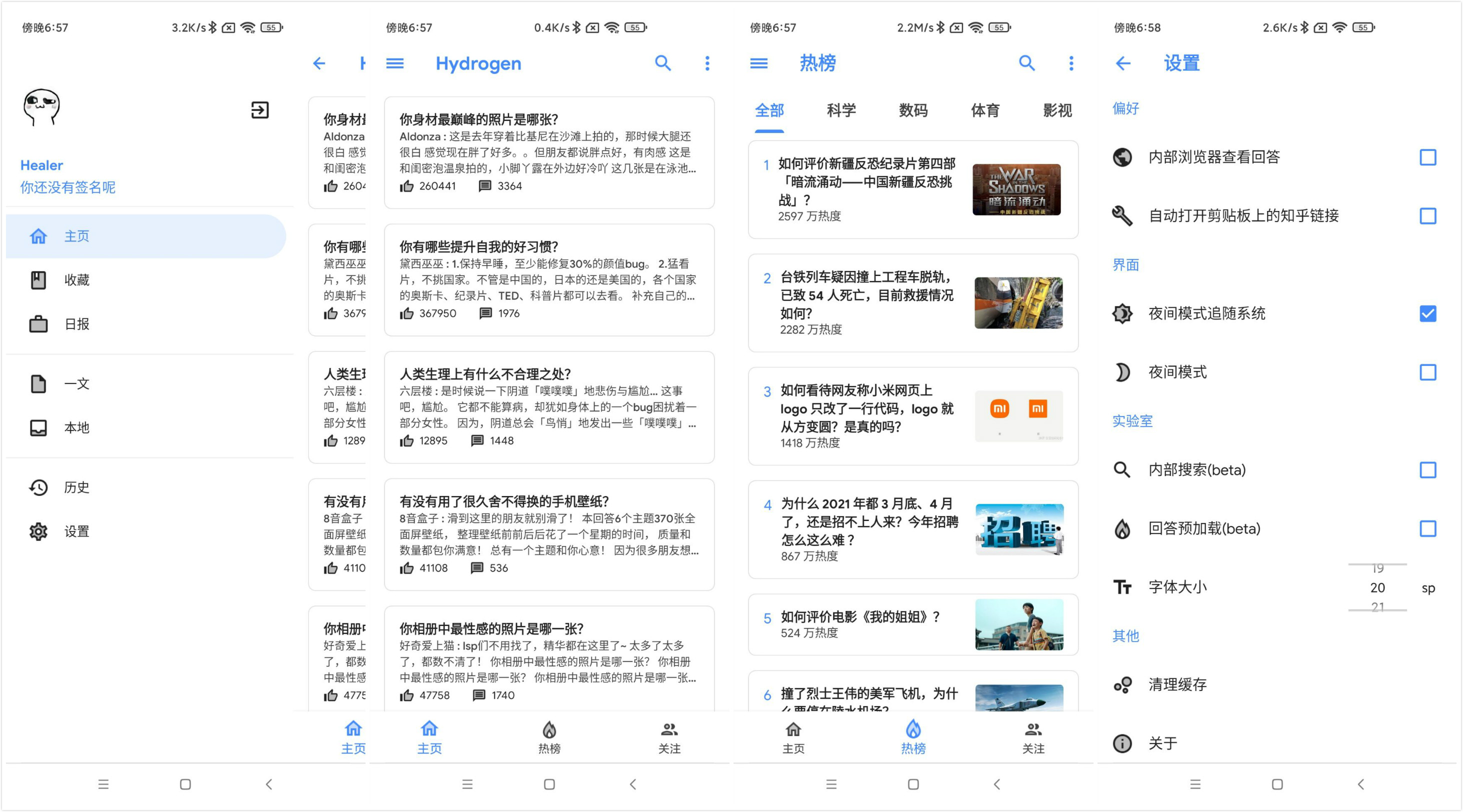Enable 夜间模式 checkbox

pos(1428,372)
